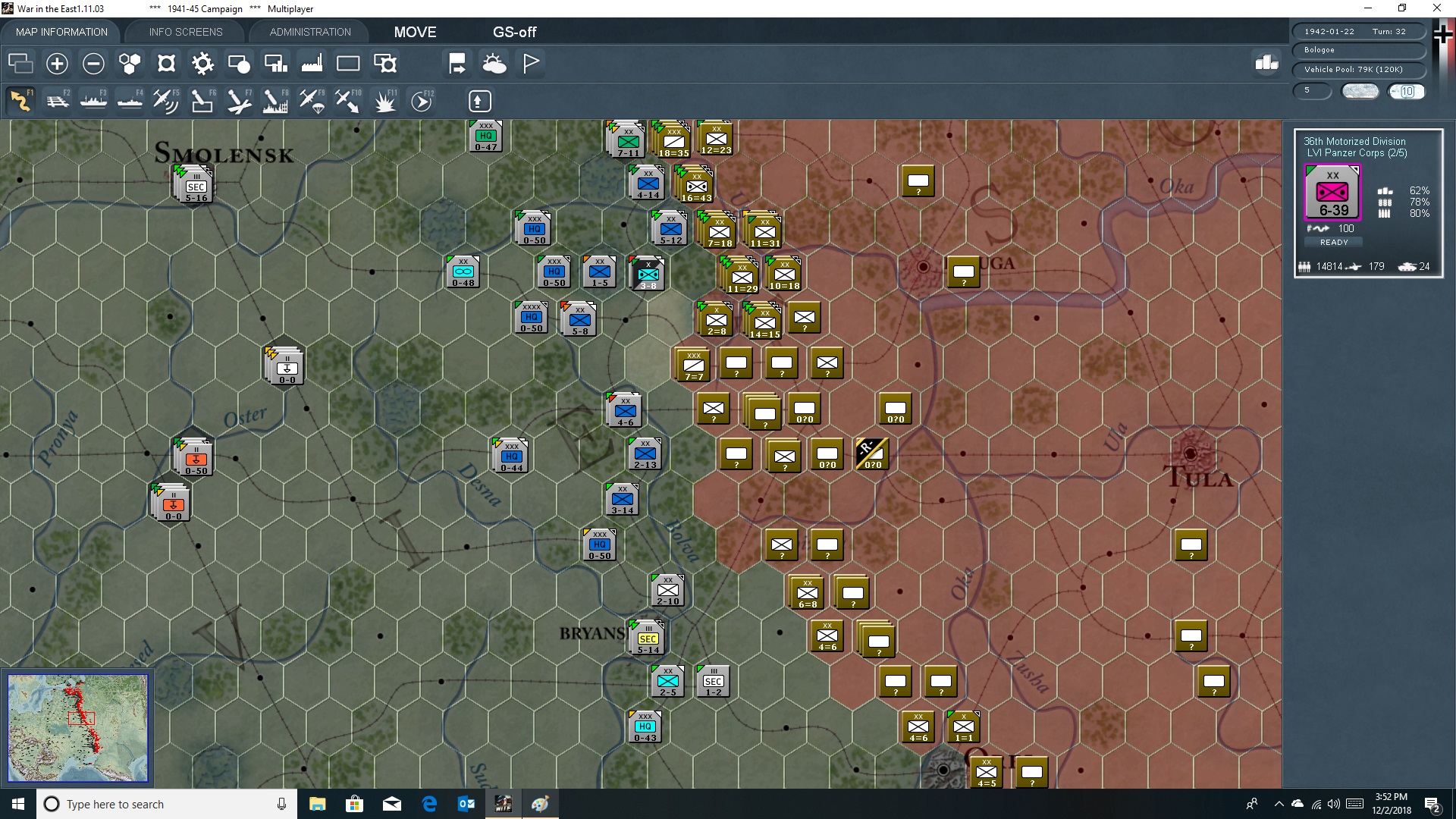Select the F6 bomb unit mode

click(x=202, y=100)
